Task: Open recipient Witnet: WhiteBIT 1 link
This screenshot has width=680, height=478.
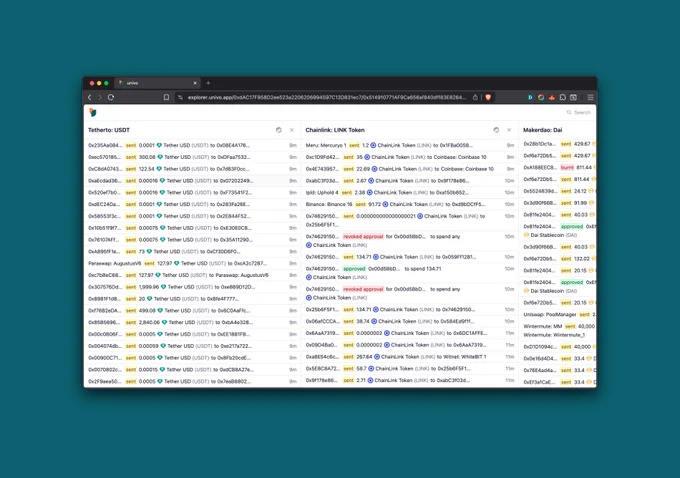Action: coord(464,357)
